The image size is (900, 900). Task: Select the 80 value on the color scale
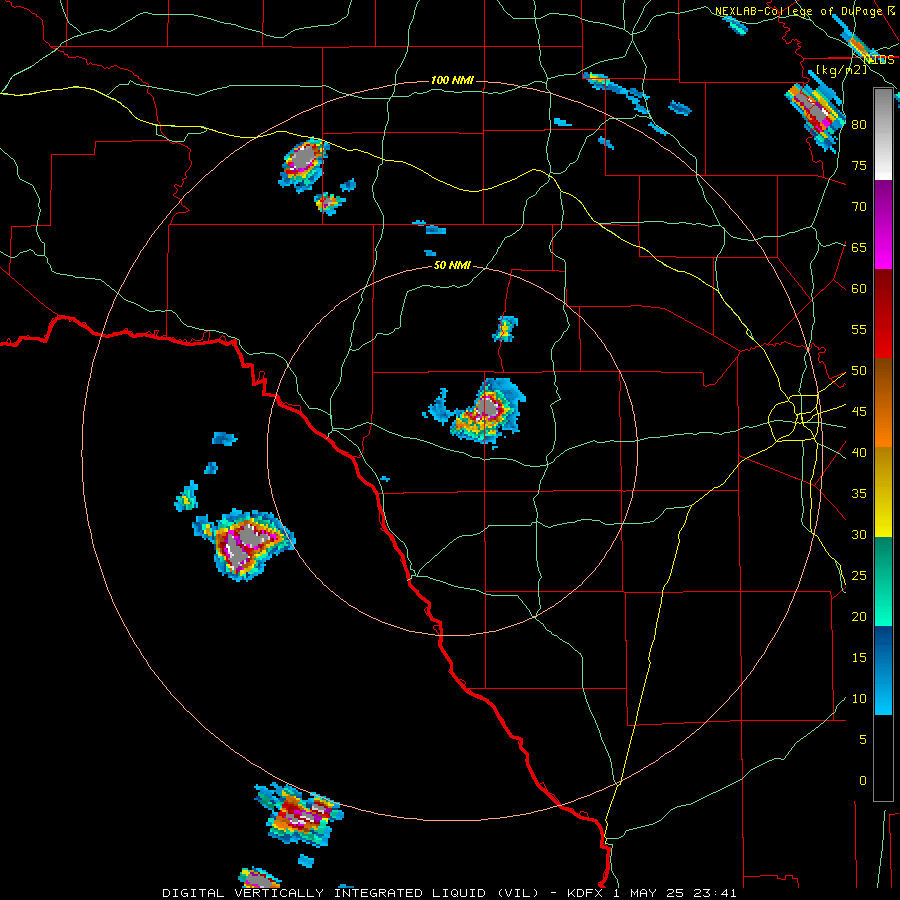click(x=859, y=125)
